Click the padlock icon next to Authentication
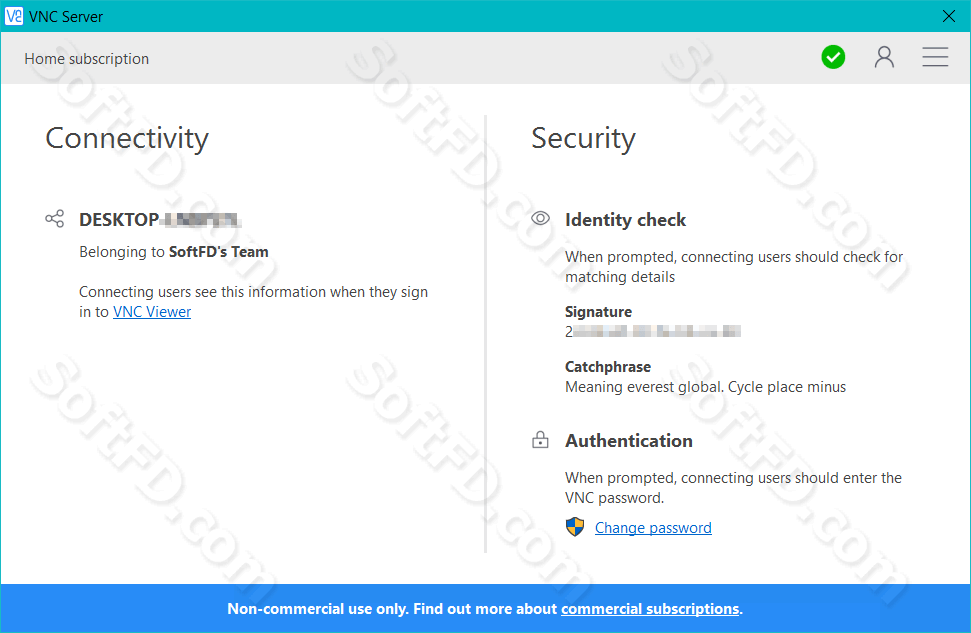Image resolution: width=971 pixels, height=633 pixels. [x=540, y=440]
